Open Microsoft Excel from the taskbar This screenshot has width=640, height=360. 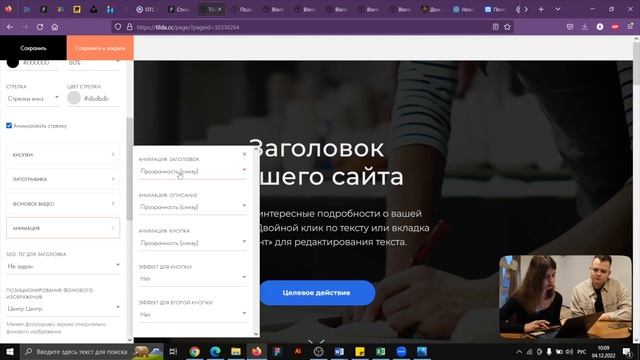(x=380, y=351)
